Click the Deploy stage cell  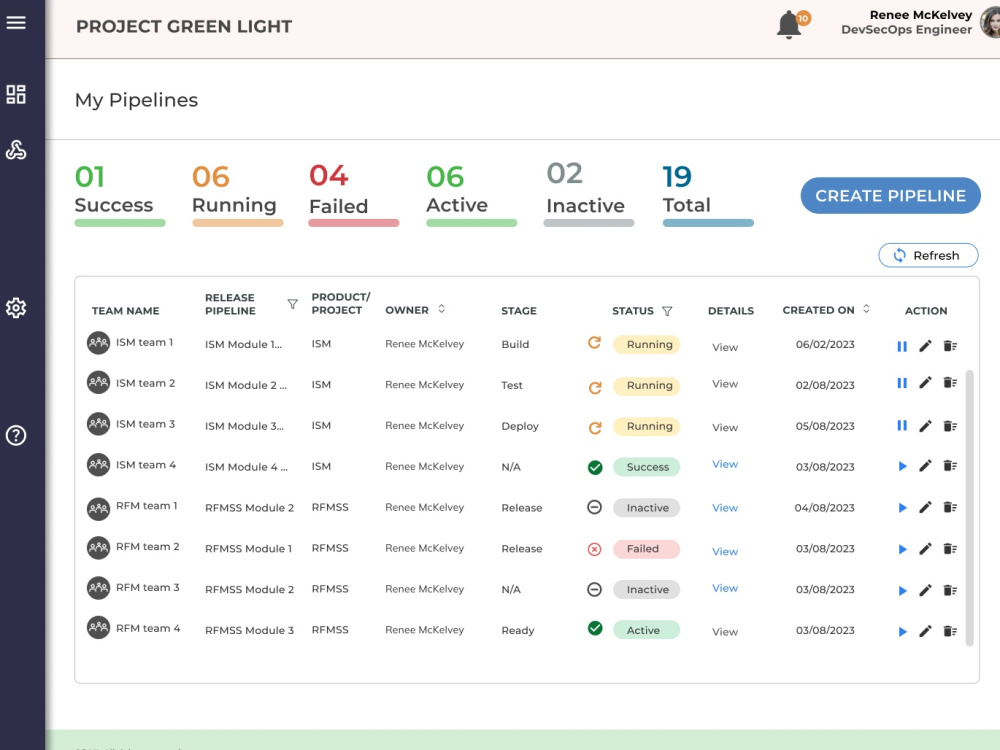pyautogui.click(x=520, y=426)
